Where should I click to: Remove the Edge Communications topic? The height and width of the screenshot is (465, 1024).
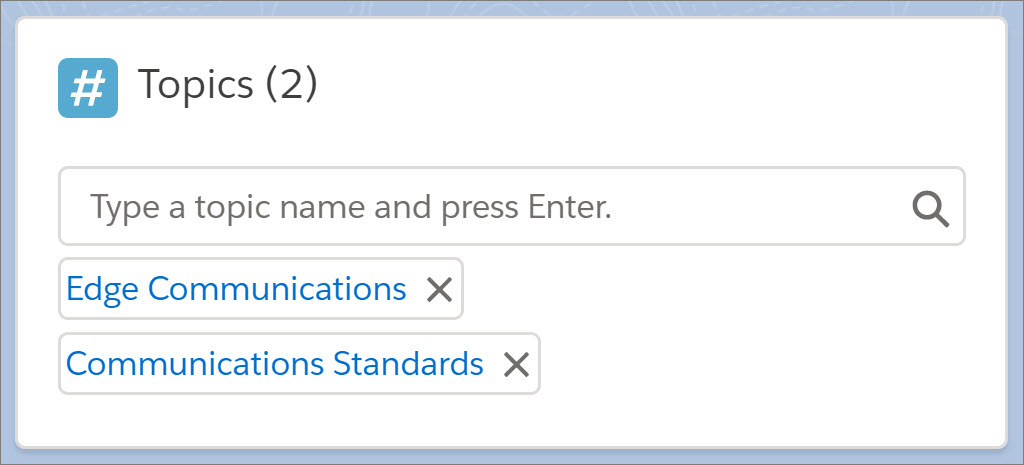[440, 290]
